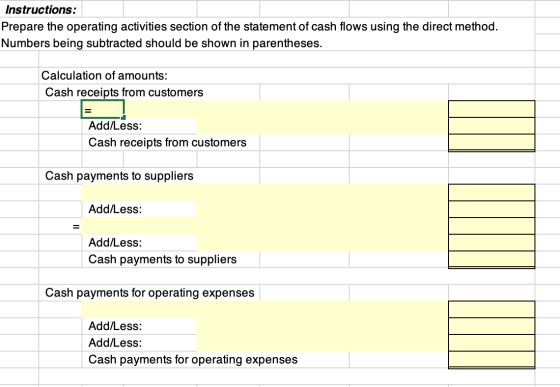Select the total amount cell for 'Cash payments to suppliers'
This screenshot has width=560, height=387.
(x=491, y=260)
